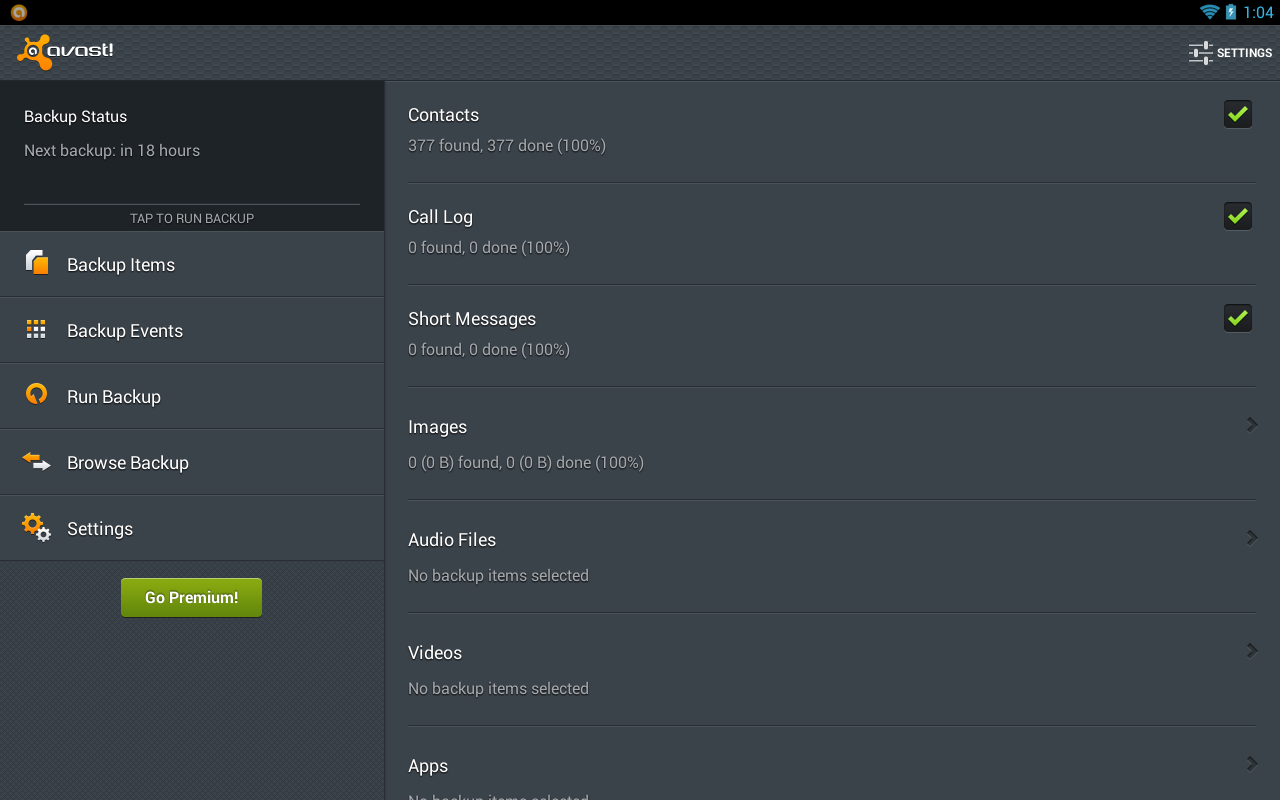
Task: Disable the Short Messages checkbox
Action: (1238, 318)
